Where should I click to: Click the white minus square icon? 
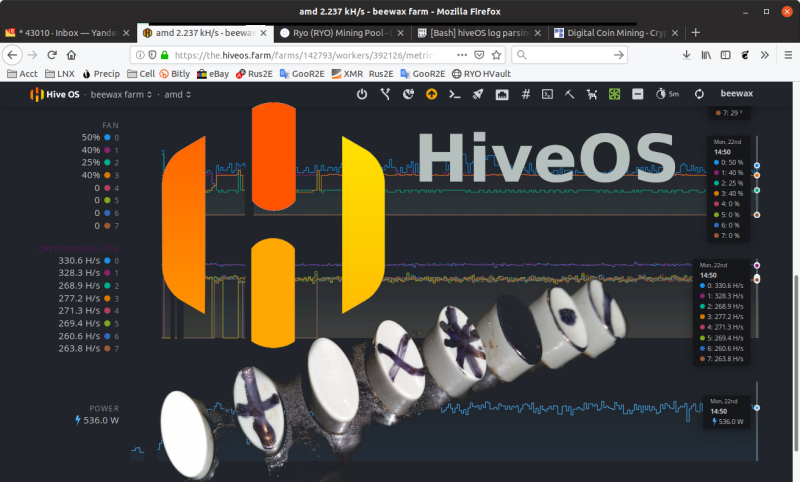coord(638,94)
